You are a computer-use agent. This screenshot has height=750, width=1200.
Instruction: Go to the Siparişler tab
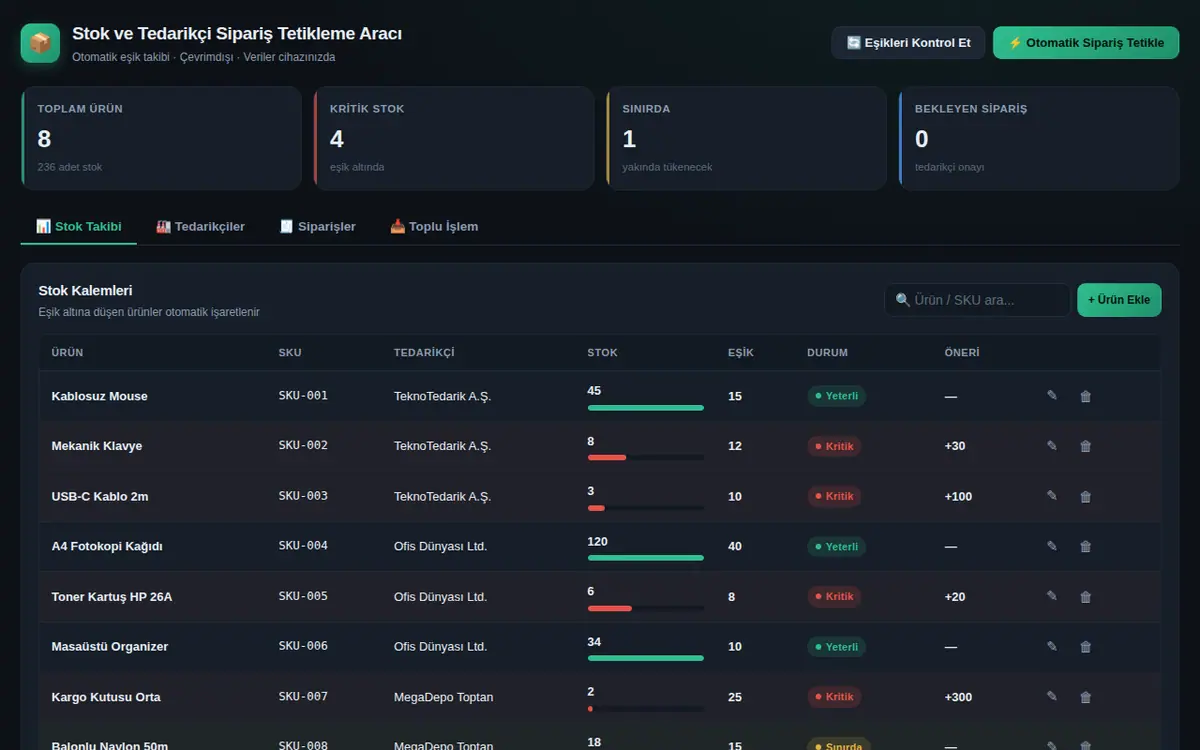point(317,227)
